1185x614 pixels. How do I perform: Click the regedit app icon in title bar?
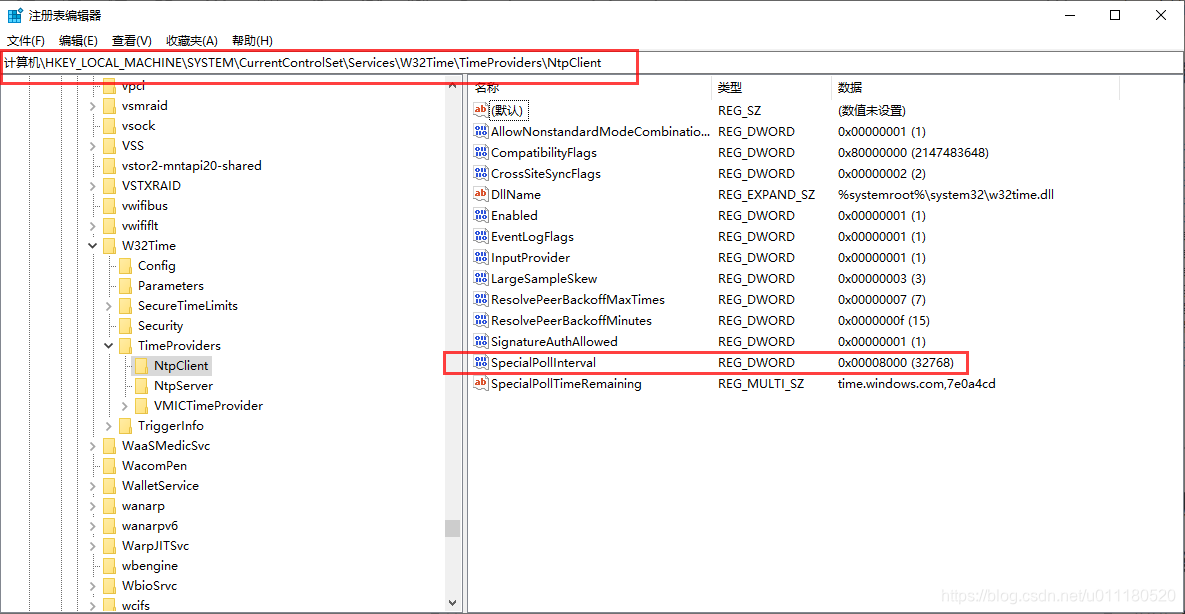click(14, 14)
